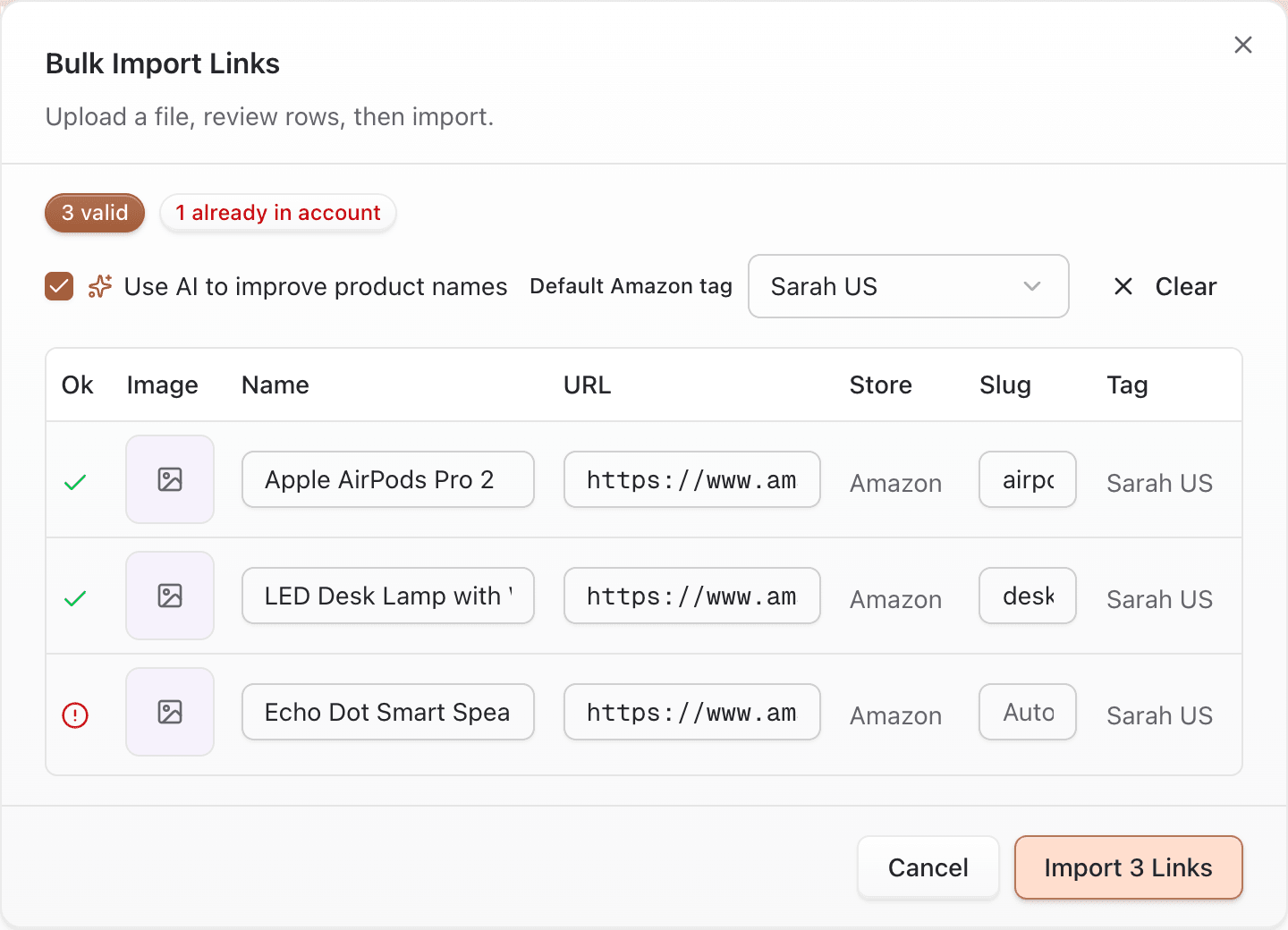The width and height of the screenshot is (1288, 930).
Task: Select the image placeholder for LED Desk Lamp
Action: click(170, 596)
